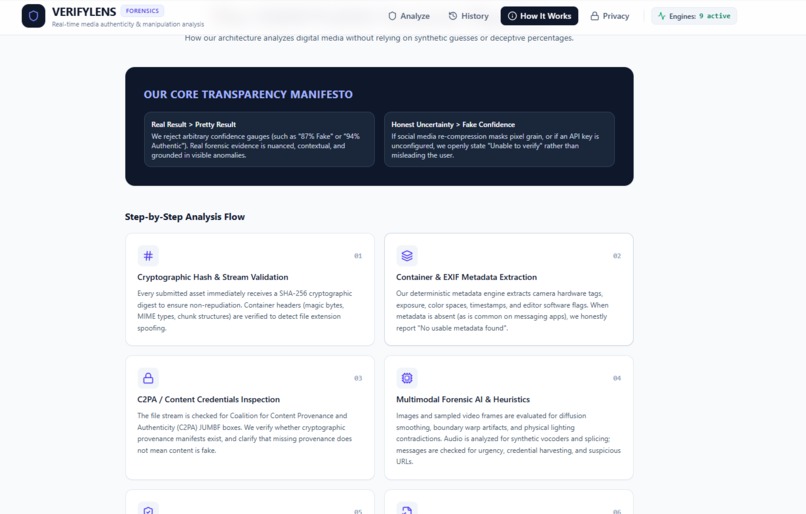Click the tagline 'Real-time media authenticity & manipulation analysis'
This screenshot has height=514, width=806.
click(128, 24)
